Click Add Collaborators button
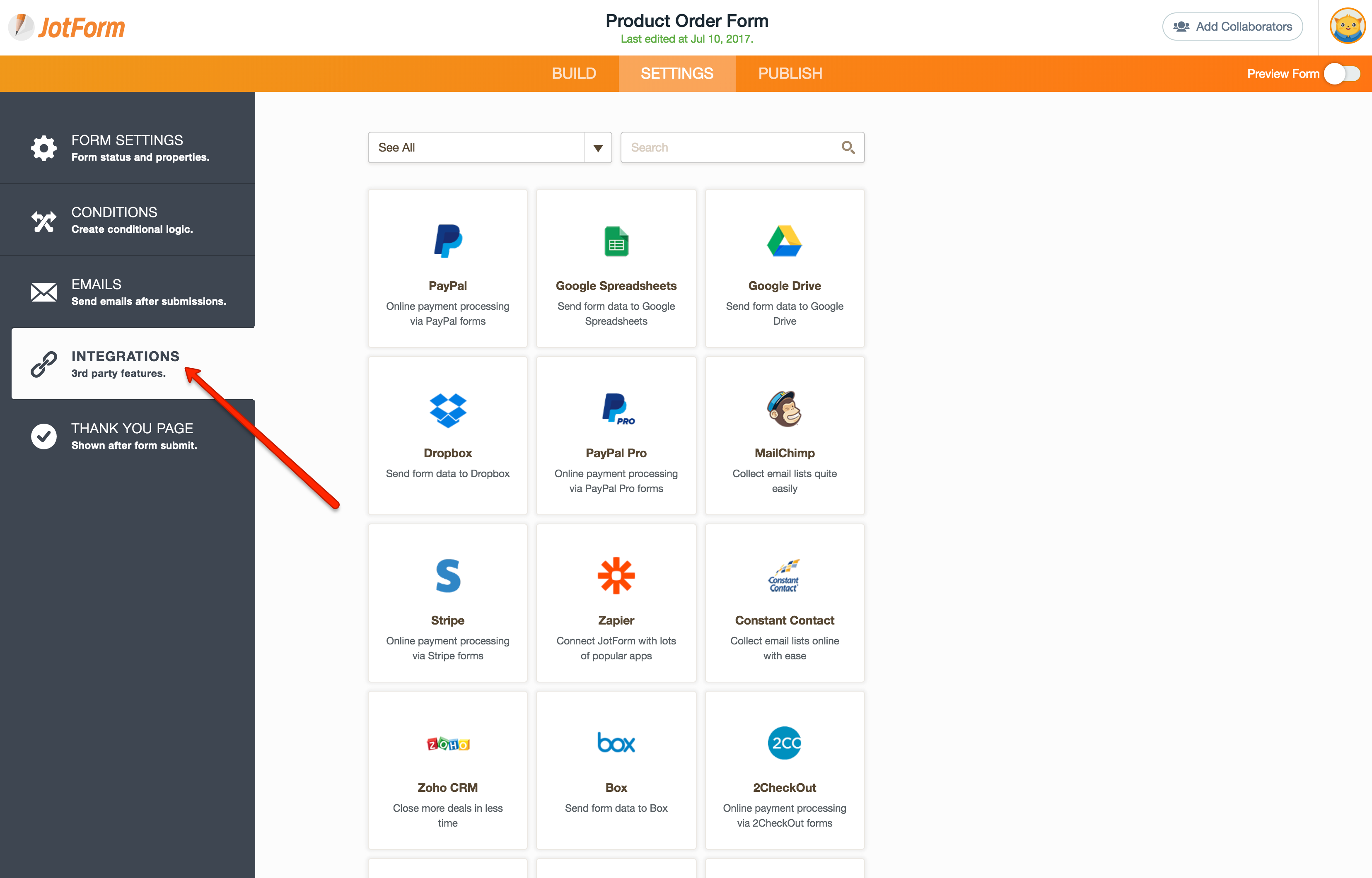The width and height of the screenshot is (1372, 878). click(1232, 27)
